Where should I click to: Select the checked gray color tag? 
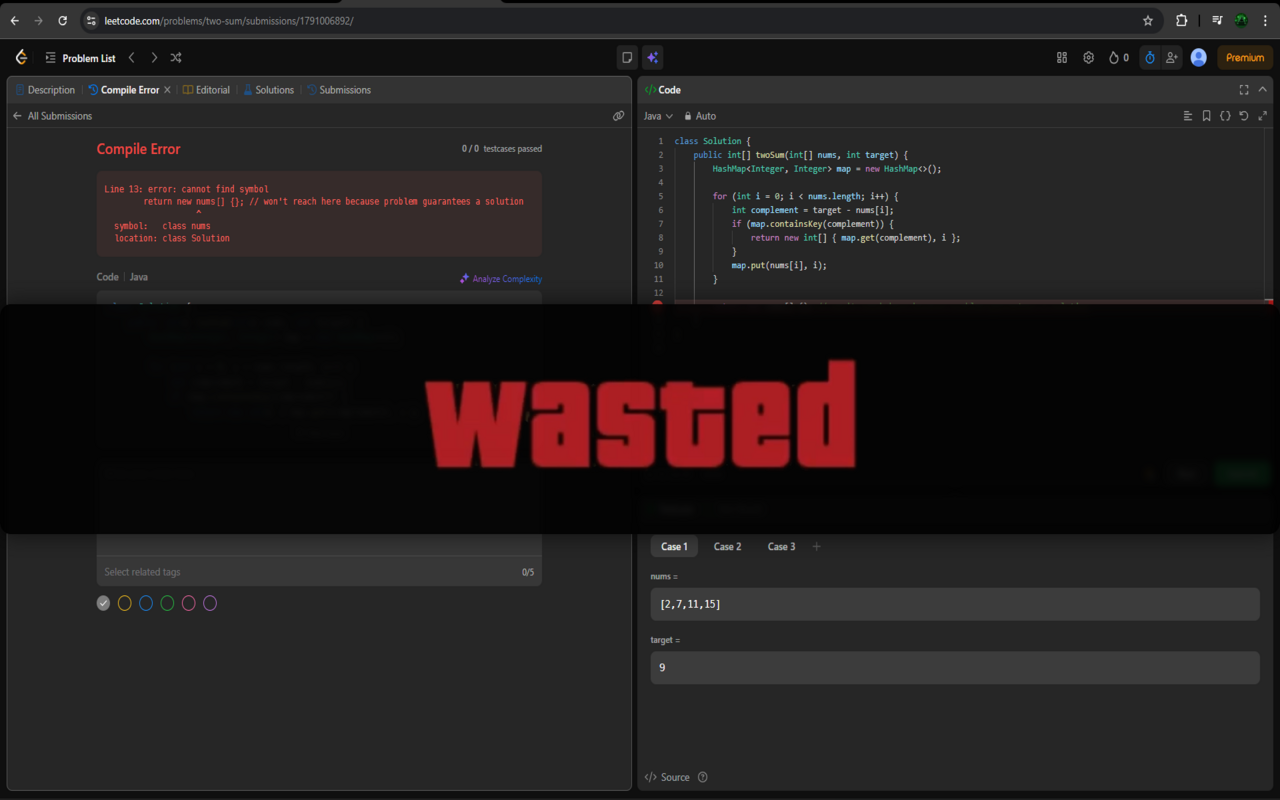(103, 603)
